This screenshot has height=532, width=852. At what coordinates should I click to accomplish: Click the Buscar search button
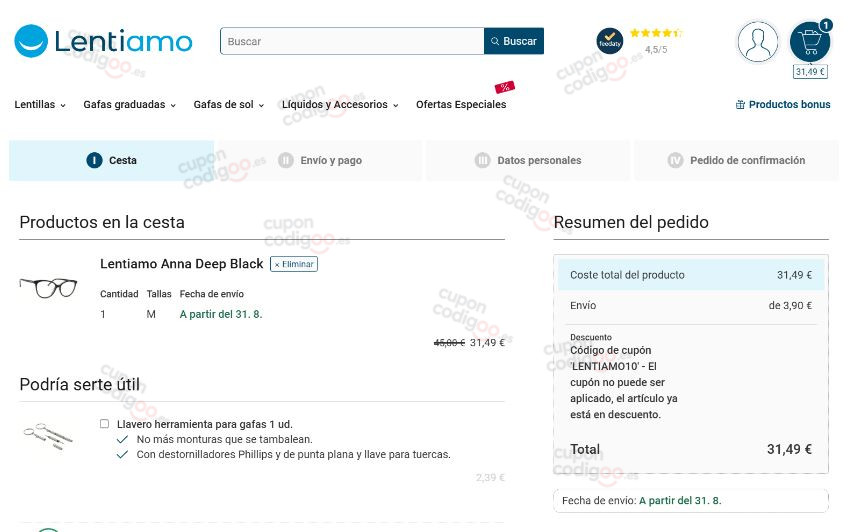tap(513, 41)
